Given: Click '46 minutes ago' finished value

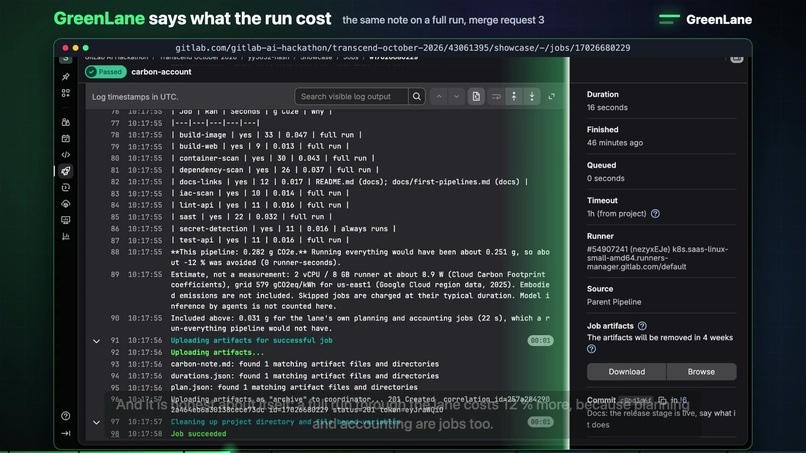Looking at the screenshot, I should 615,143.
